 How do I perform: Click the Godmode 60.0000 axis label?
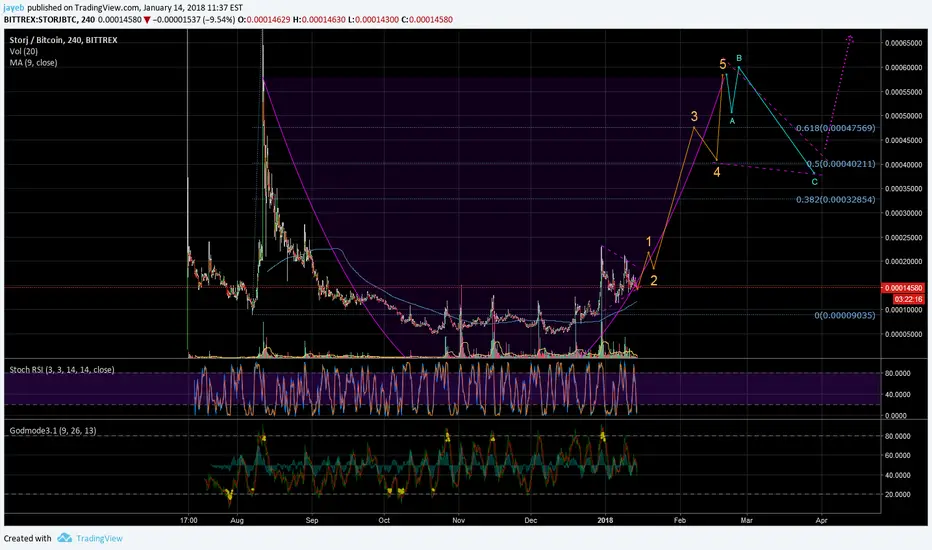898,455
